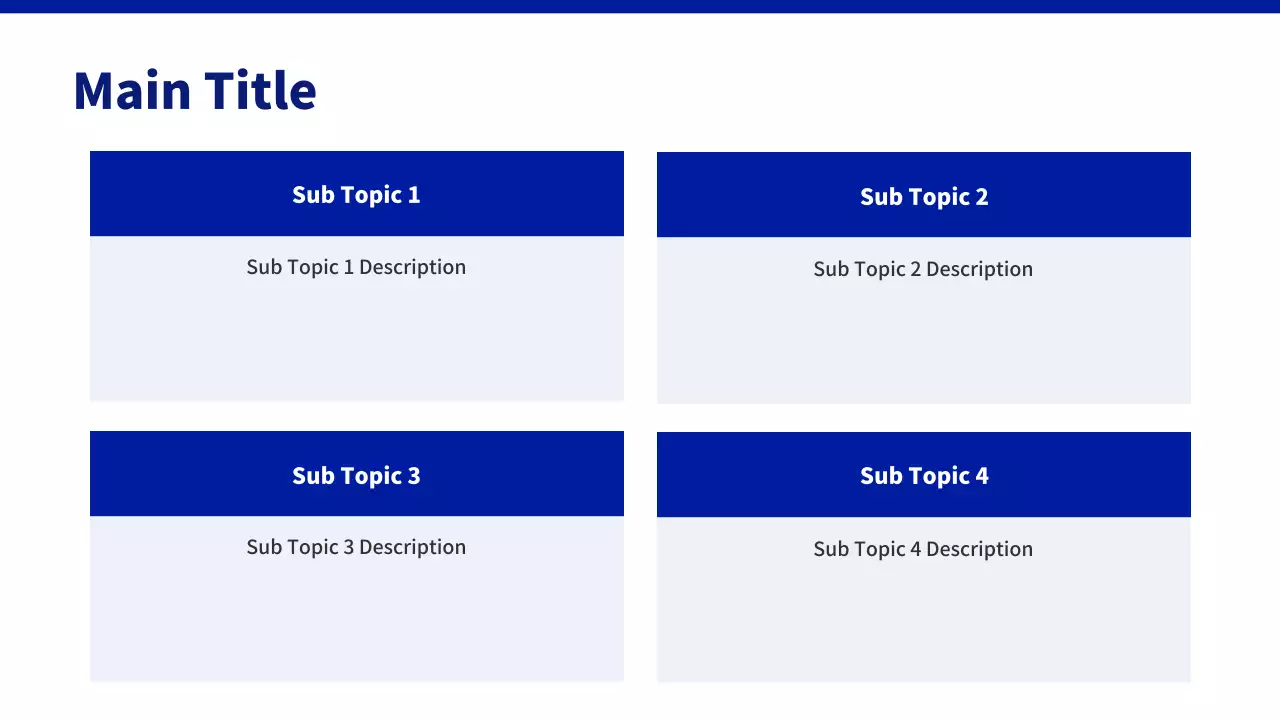Click empty space below Sub Topic 2 Description
1280x720 pixels.
(x=923, y=347)
